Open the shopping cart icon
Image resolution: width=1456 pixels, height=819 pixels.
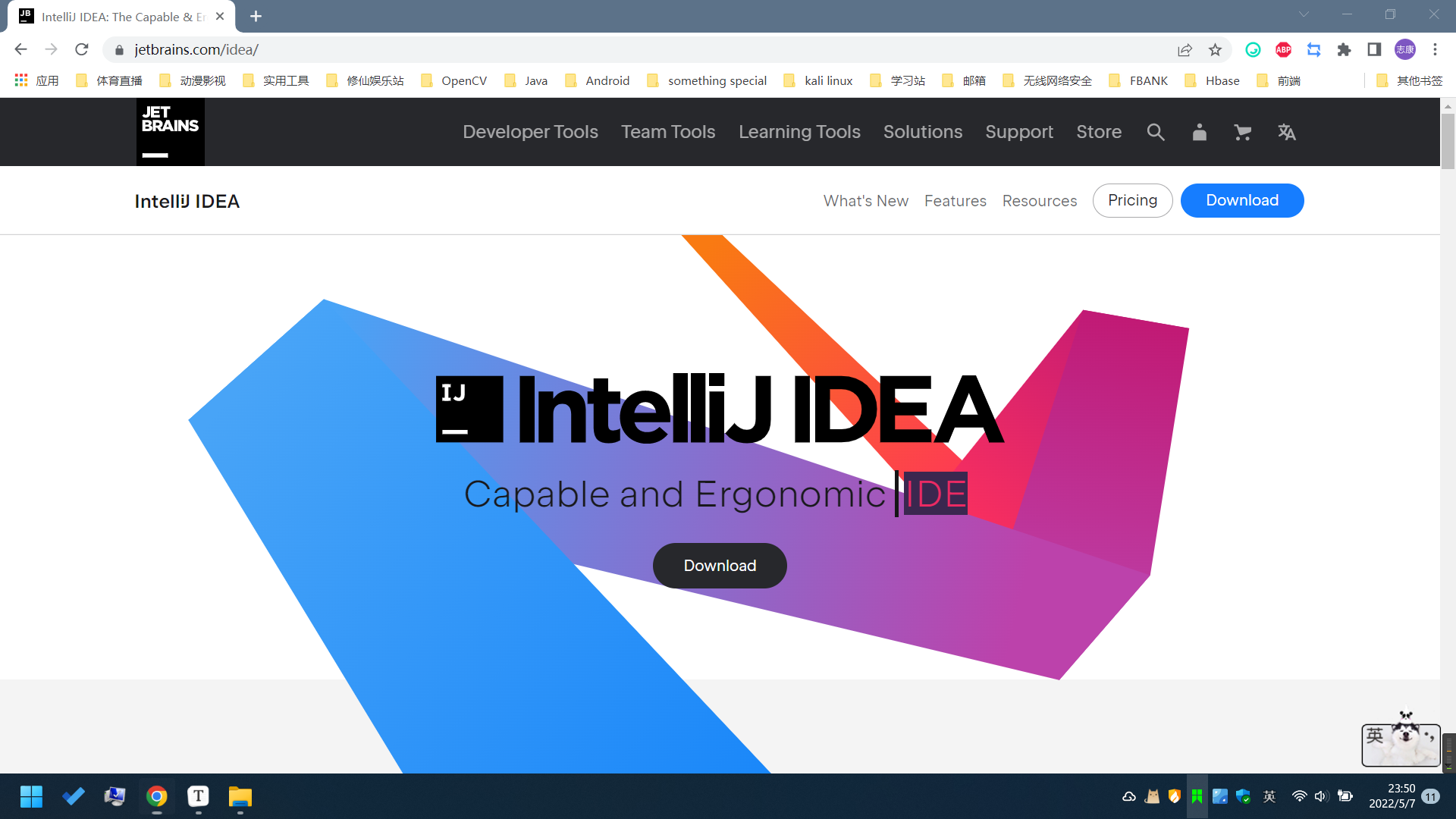(x=1242, y=132)
